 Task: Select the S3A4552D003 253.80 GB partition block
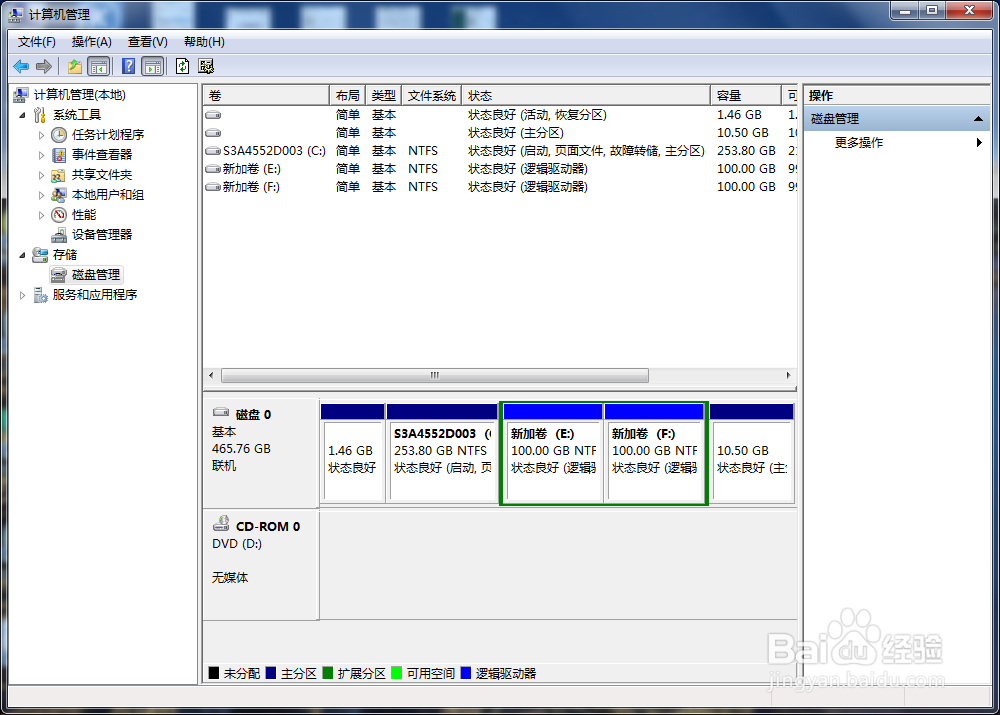click(x=442, y=453)
